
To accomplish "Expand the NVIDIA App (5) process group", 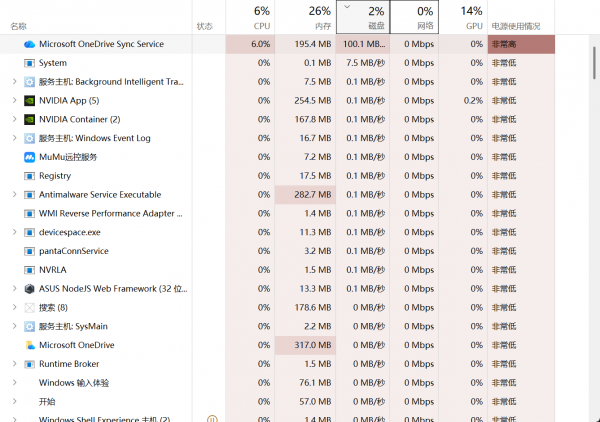I will [x=13, y=101].
